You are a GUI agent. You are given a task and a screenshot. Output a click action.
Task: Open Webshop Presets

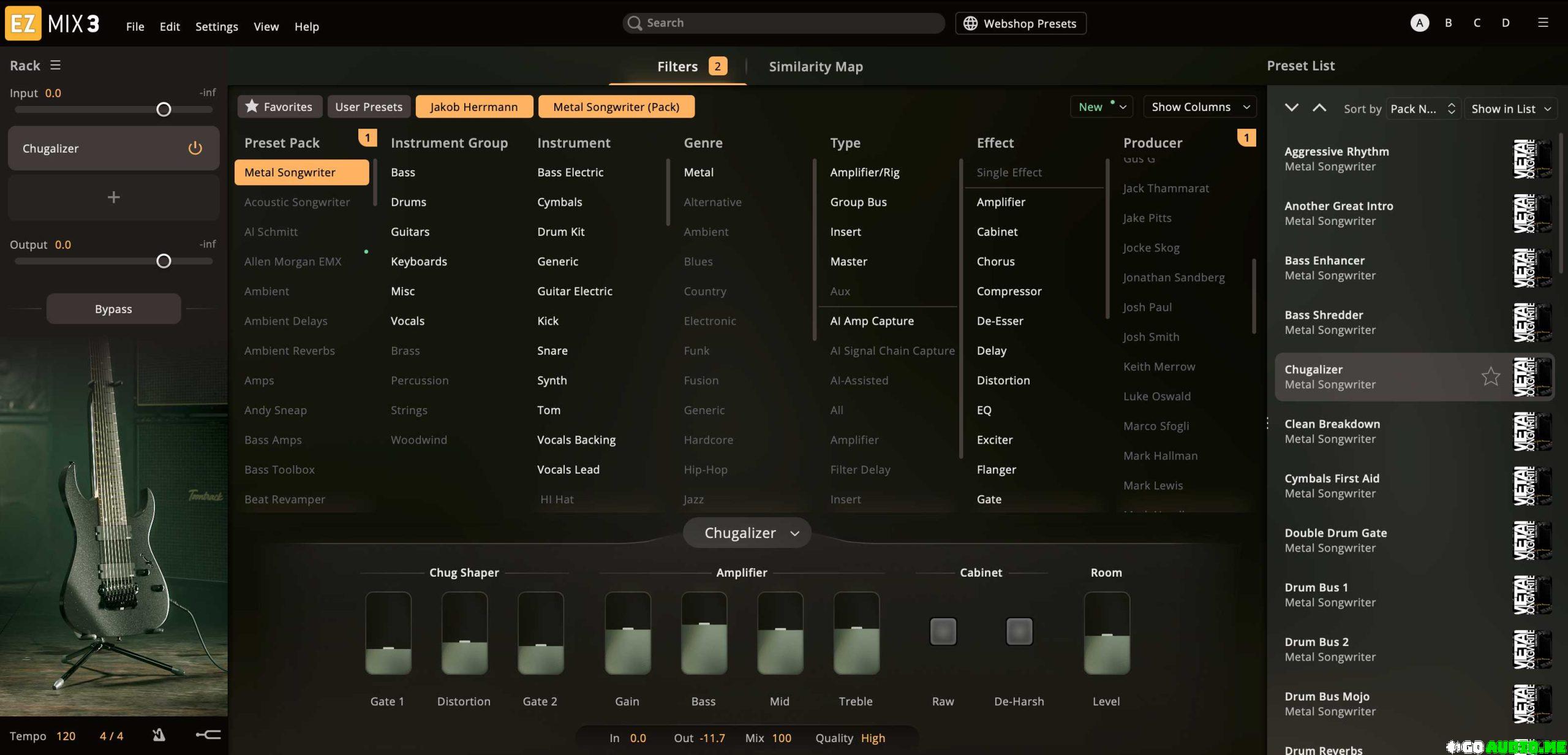[1020, 23]
